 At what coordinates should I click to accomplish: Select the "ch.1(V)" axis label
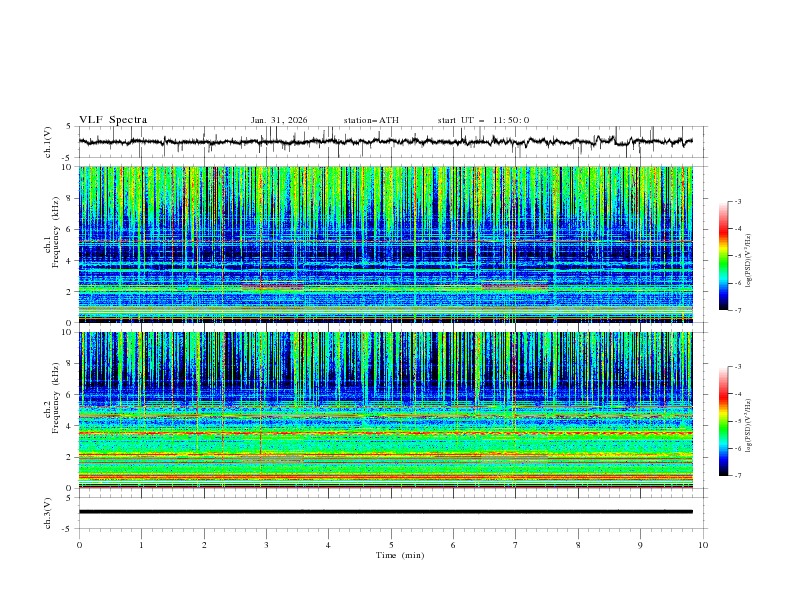pos(48,142)
